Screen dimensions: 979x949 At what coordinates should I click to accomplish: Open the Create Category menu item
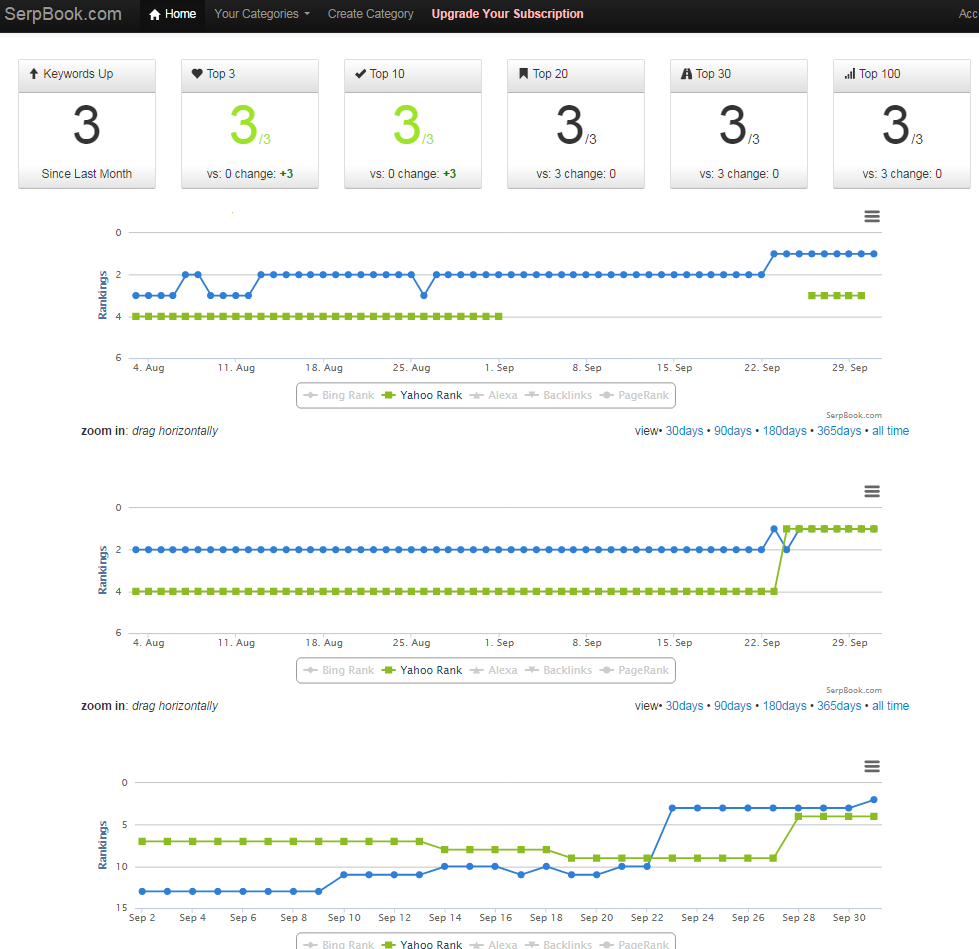pyautogui.click(x=370, y=14)
